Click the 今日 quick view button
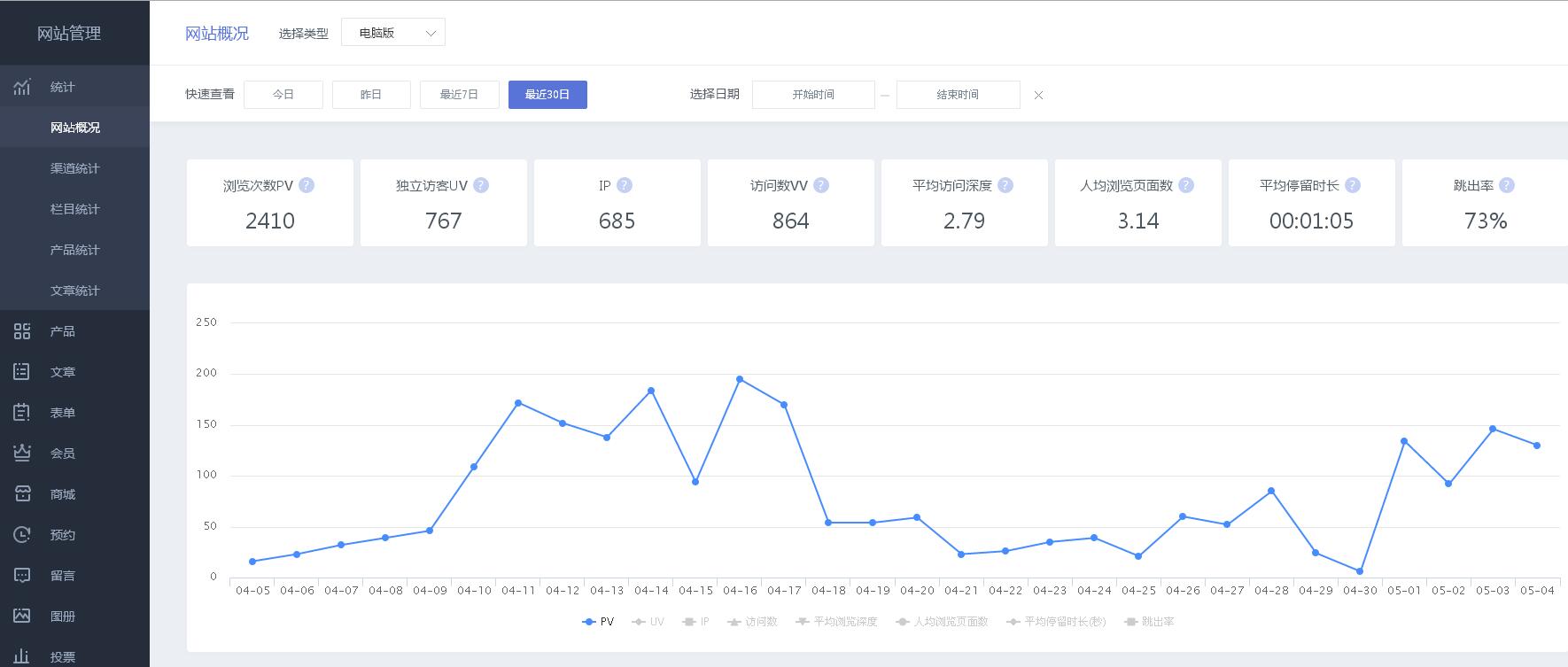 [283, 95]
